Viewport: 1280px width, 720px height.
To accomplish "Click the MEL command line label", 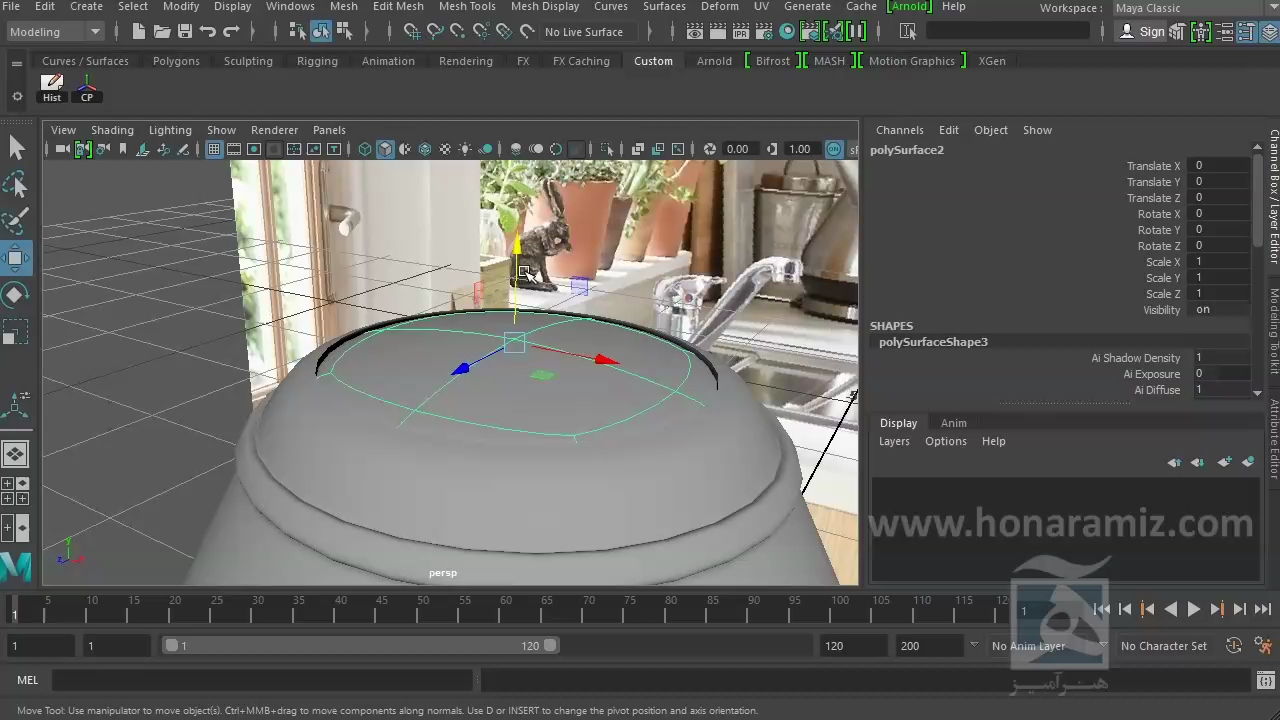I will (x=27, y=680).
